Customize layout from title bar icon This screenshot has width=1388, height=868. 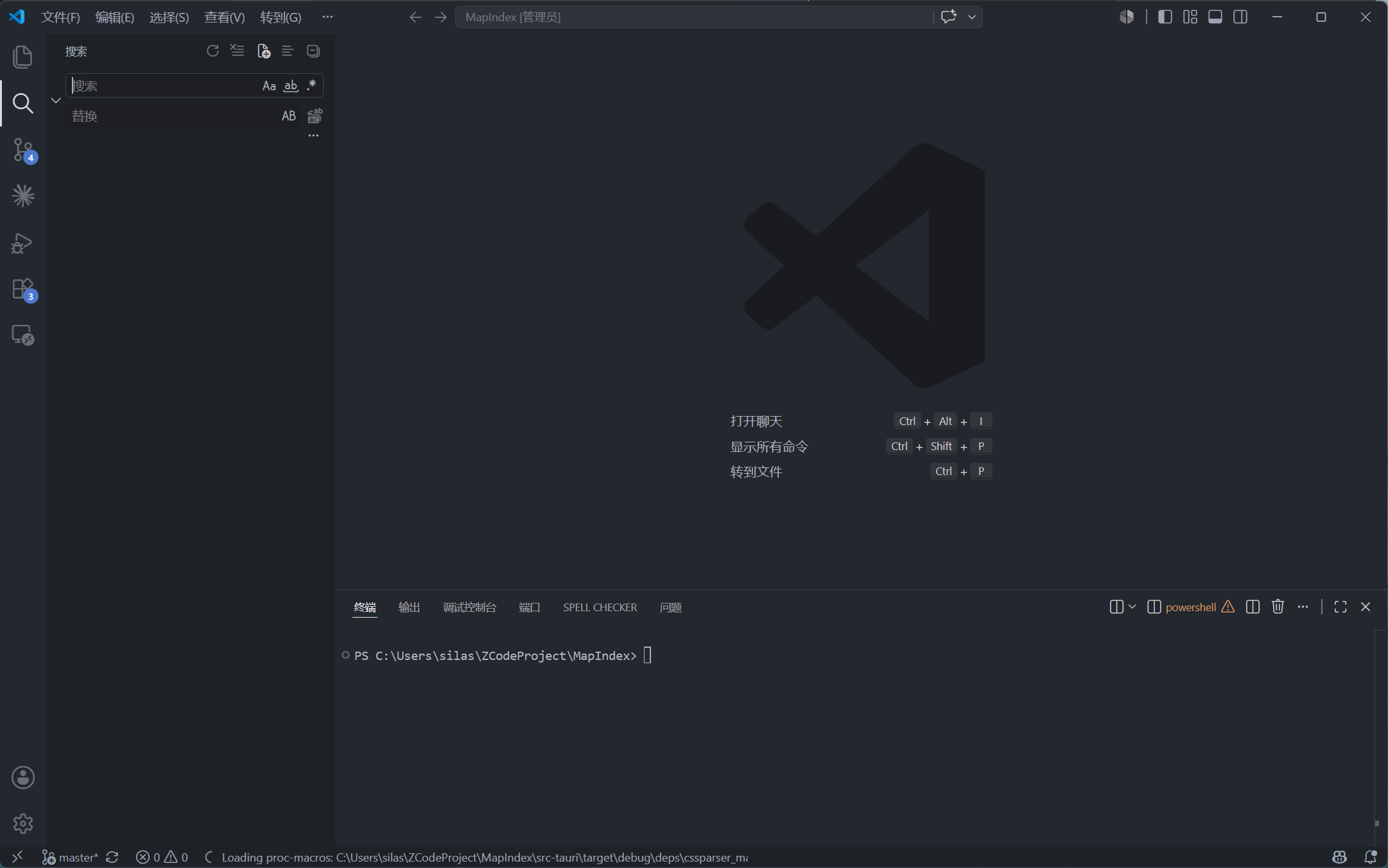[x=1190, y=17]
